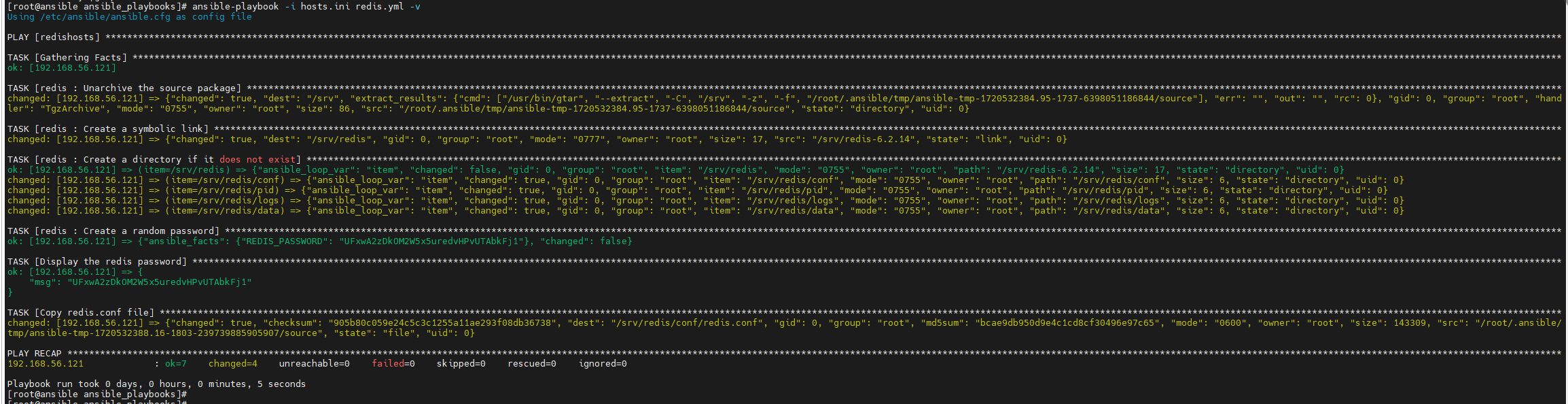Image resolution: width=1568 pixels, height=404 pixels.
Task: Click the skipped=0 recap count
Action: (461, 364)
